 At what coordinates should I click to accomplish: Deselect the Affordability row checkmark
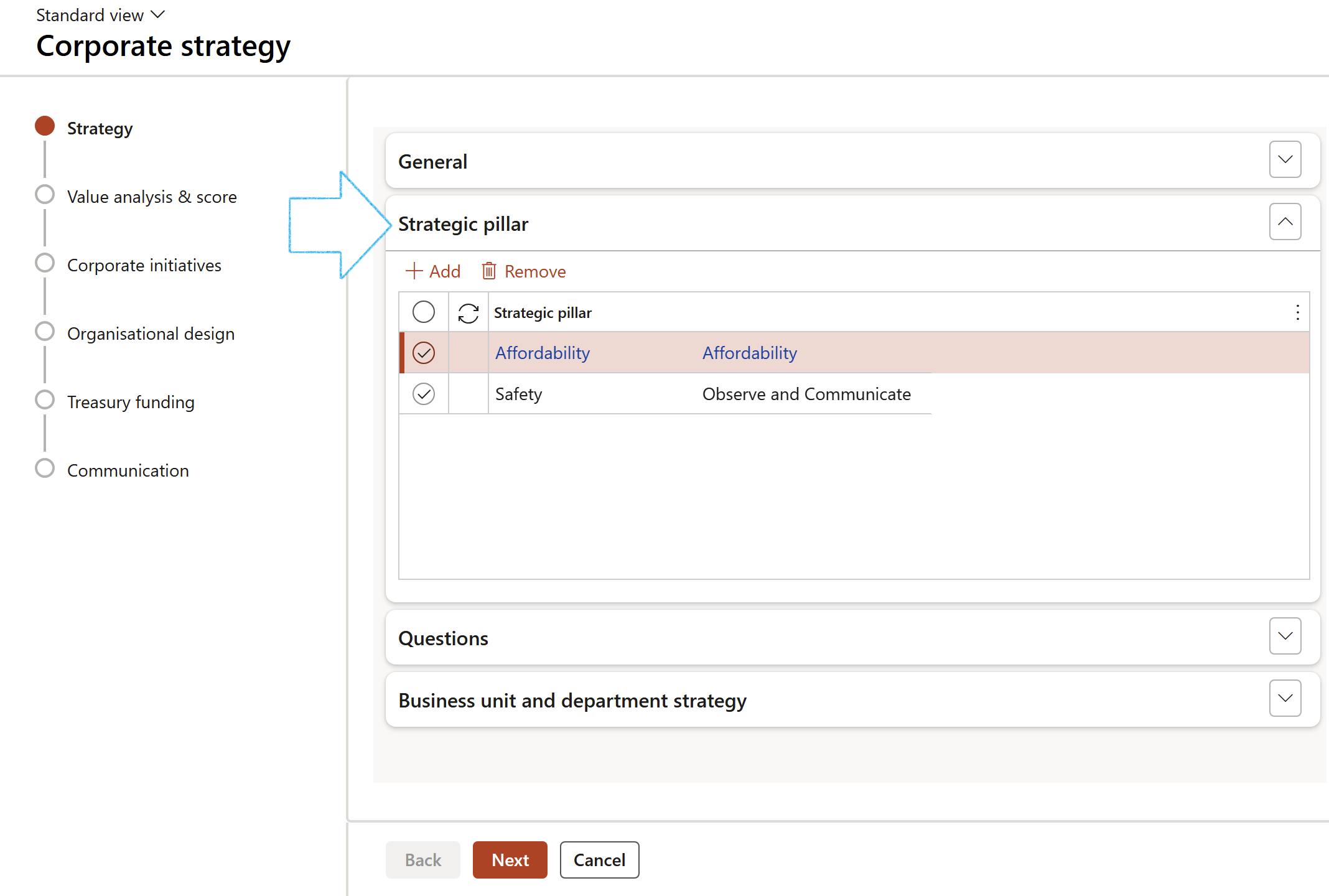point(424,353)
